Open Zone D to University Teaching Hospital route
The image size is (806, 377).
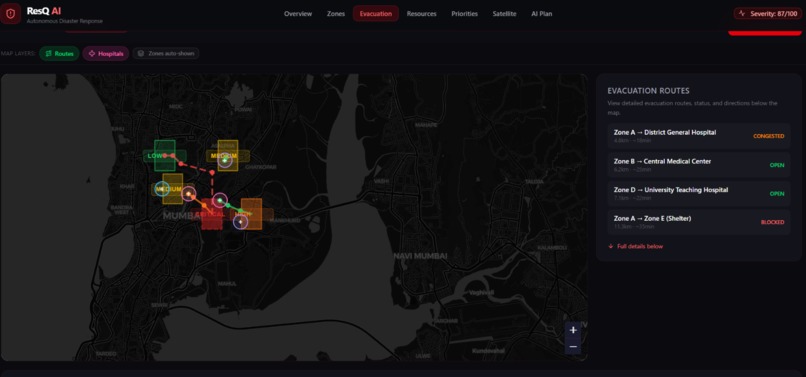[699, 193]
